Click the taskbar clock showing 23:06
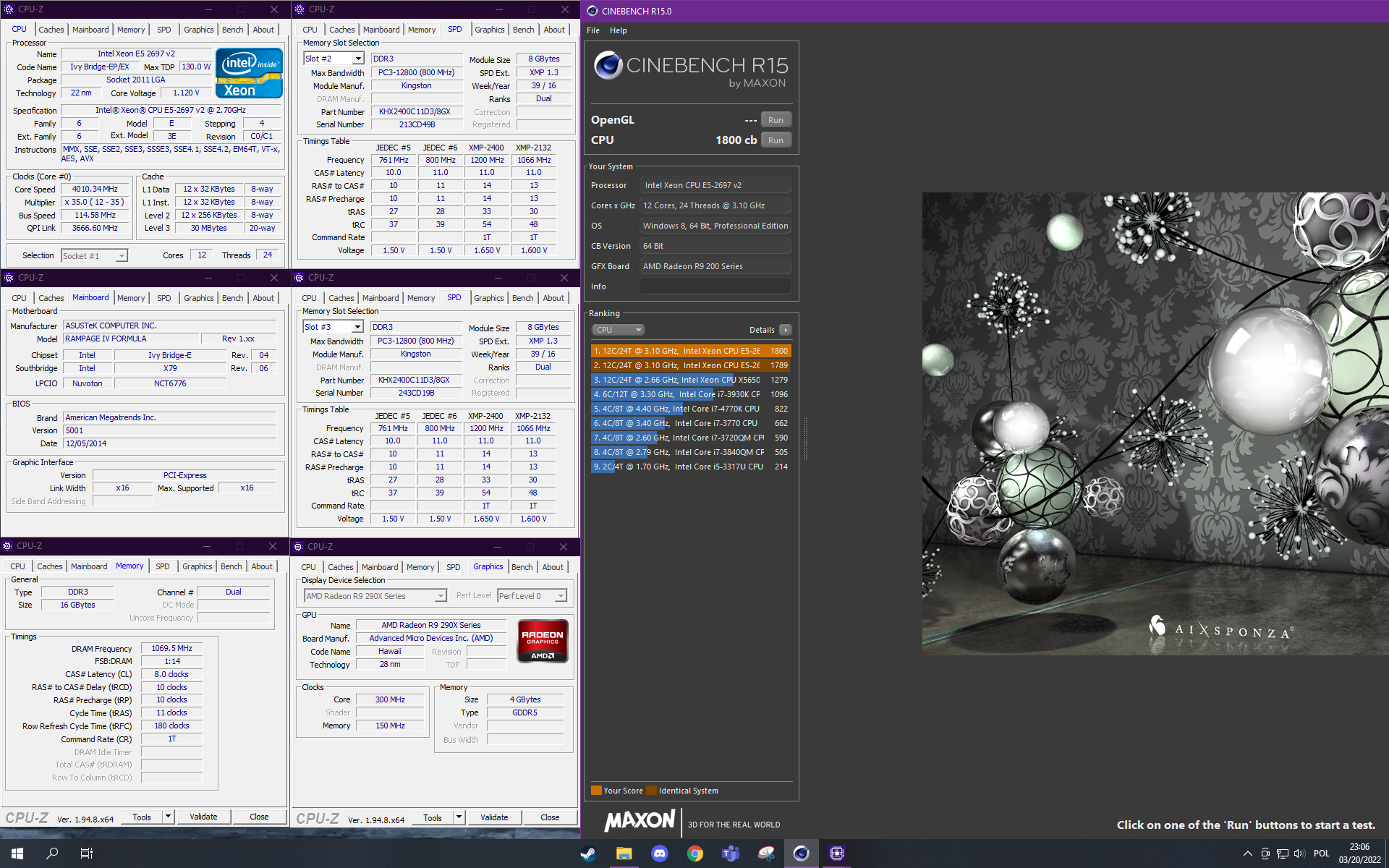The image size is (1389, 868). 1359,854
